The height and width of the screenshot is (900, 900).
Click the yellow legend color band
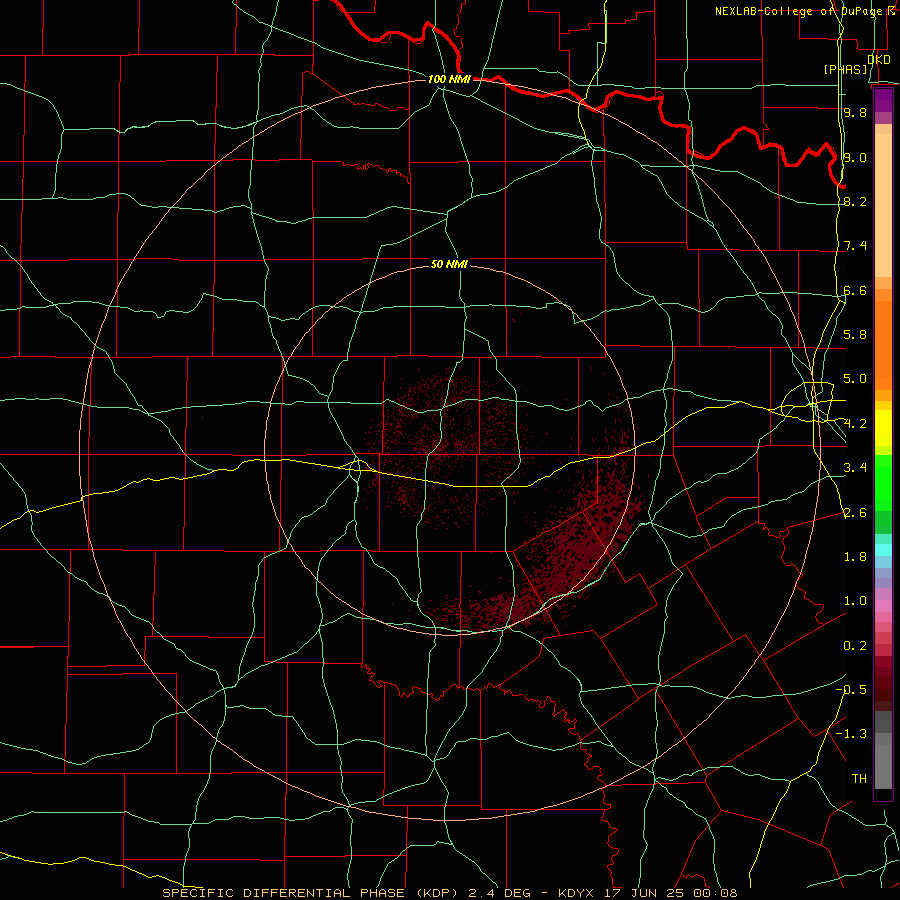coord(883,428)
